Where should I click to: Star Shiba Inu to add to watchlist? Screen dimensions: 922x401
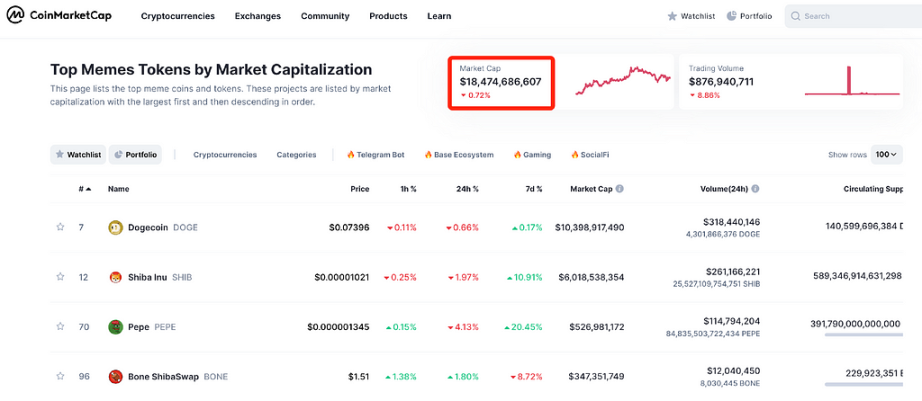coord(60,277)
